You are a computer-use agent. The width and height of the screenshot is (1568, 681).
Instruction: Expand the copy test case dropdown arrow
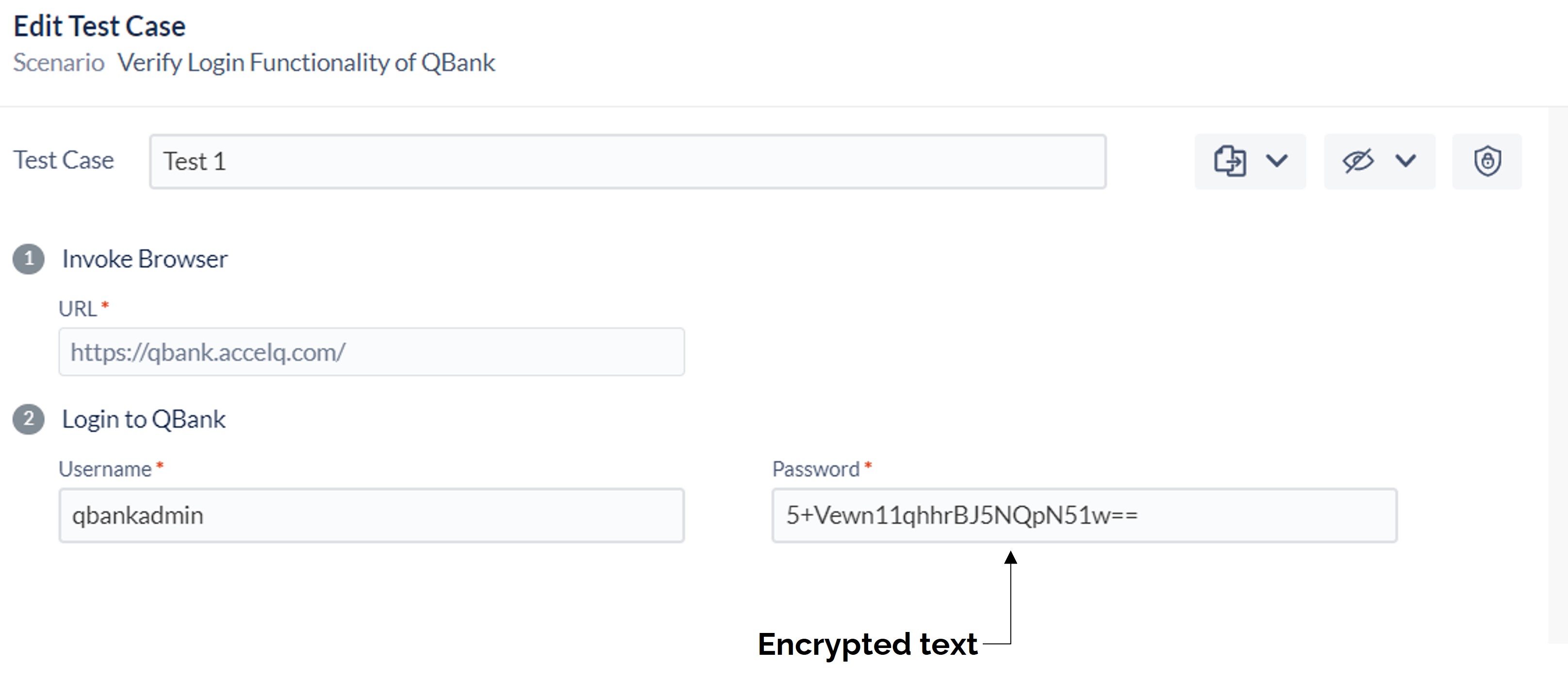click(x=1276, y=161)
